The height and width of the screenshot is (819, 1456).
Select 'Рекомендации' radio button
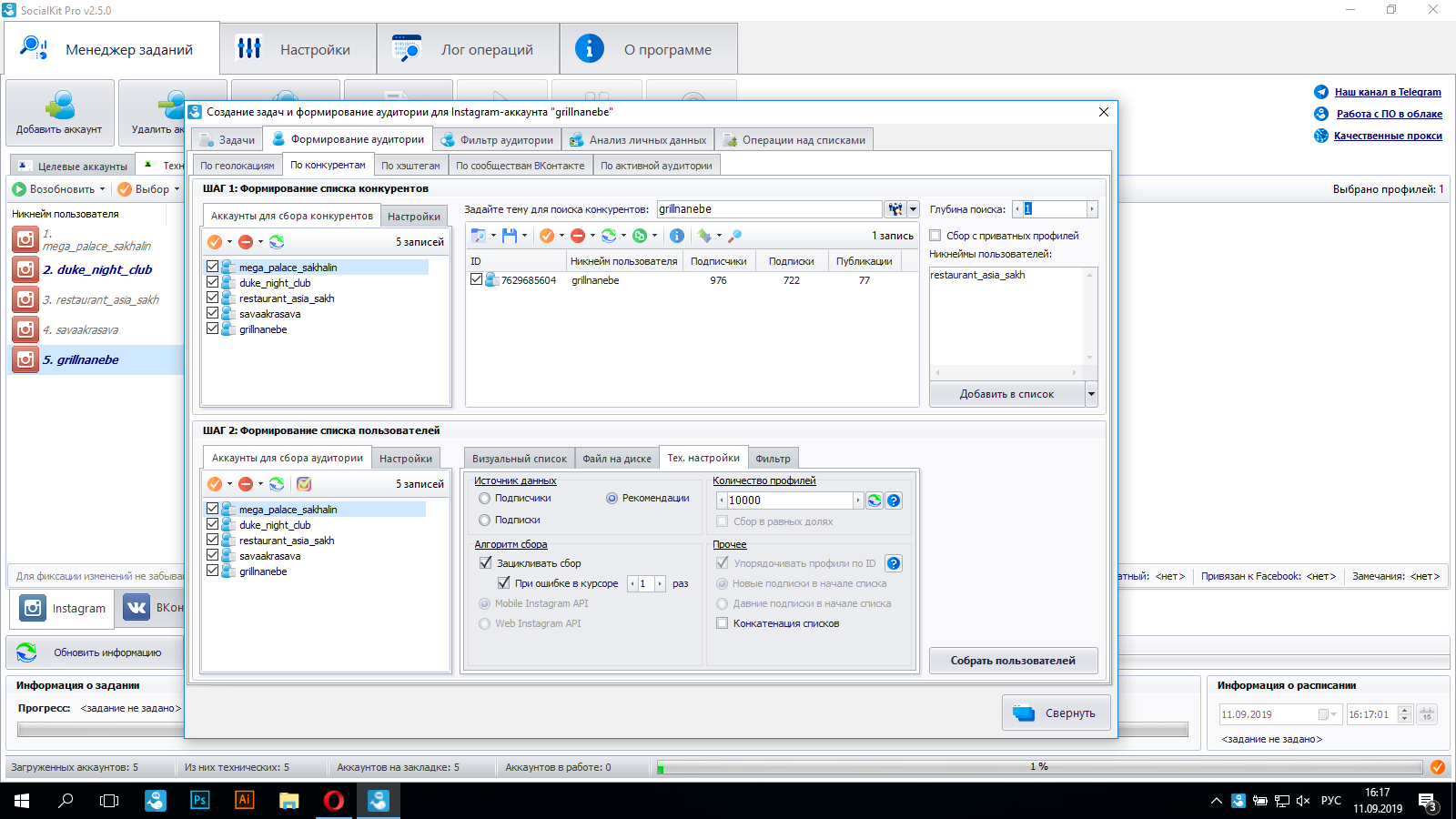pyautogui.click(x=612, y=498)
